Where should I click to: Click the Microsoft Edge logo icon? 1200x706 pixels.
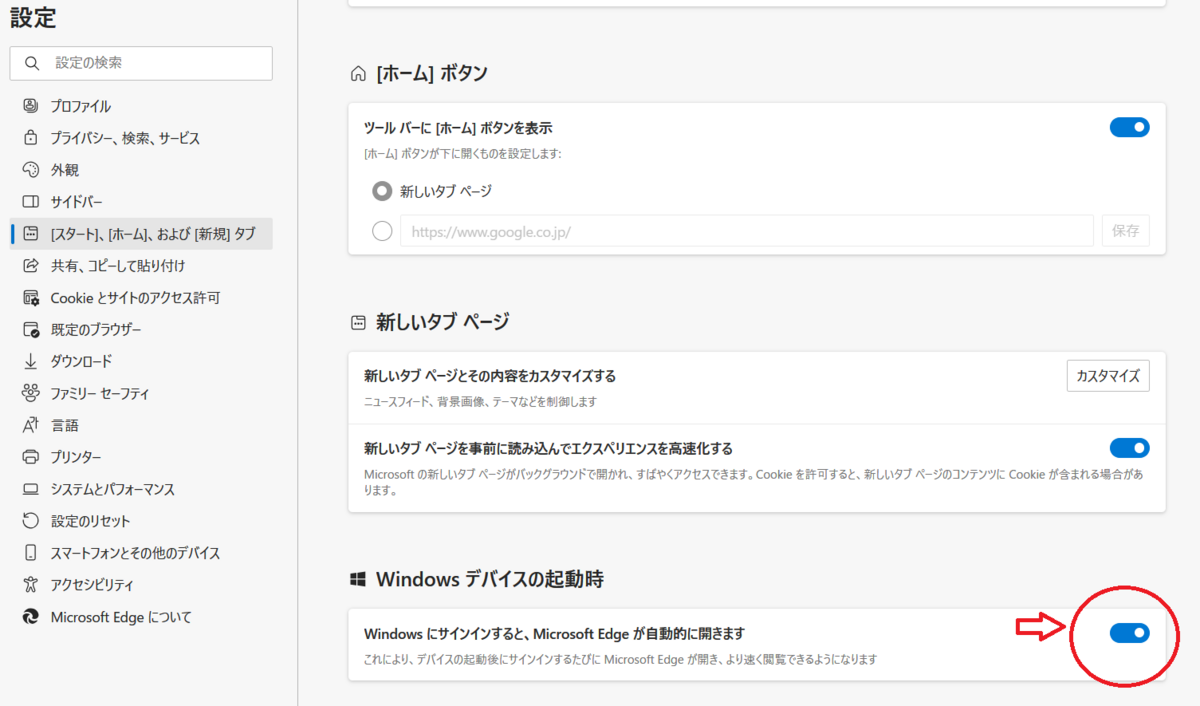31,617
